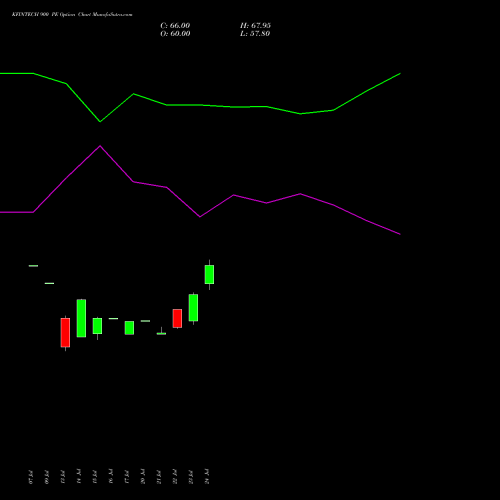The image size is (500, 500).
Task: Select the open value O: 60.00
Action: click(x=175, y=34)
